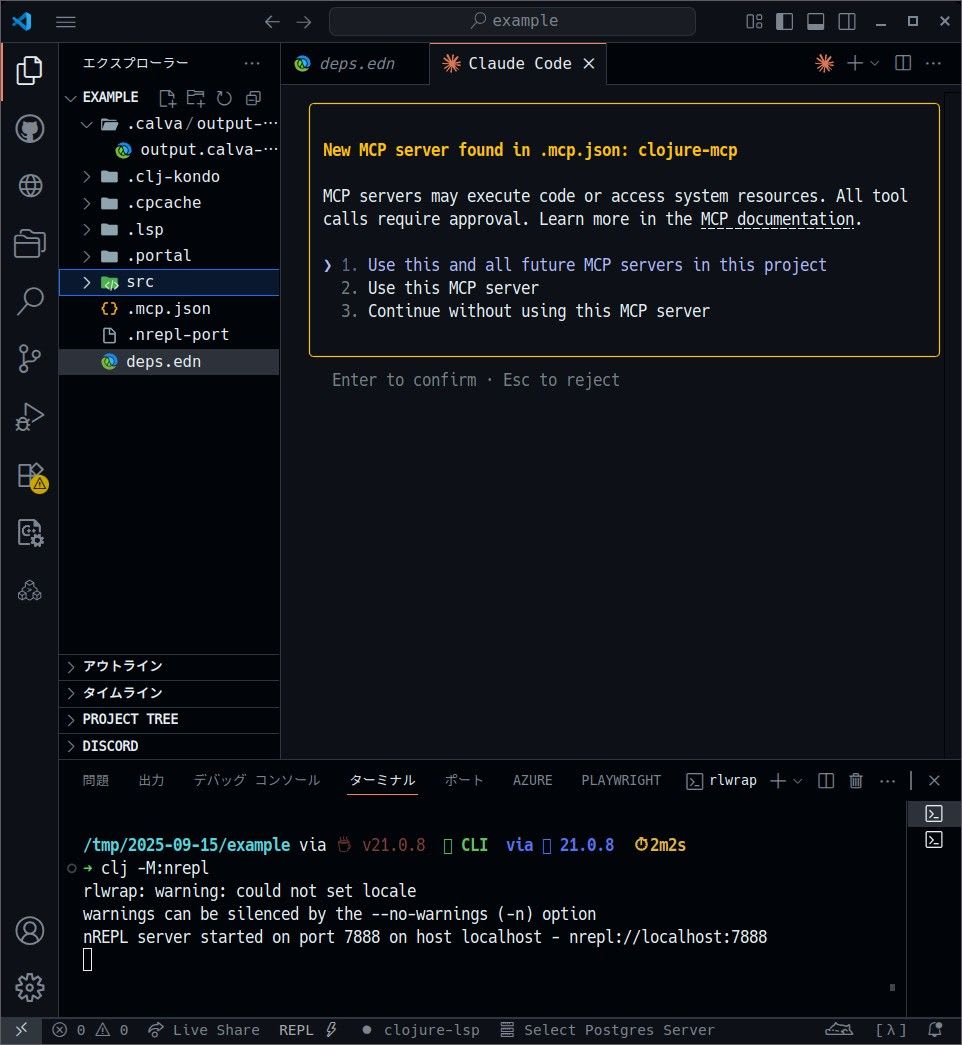Image resolution: width=962 pixels, height=1045 pixels.
Task: Collapse the .calva/output folder
Action: click(x=87, y=124)
